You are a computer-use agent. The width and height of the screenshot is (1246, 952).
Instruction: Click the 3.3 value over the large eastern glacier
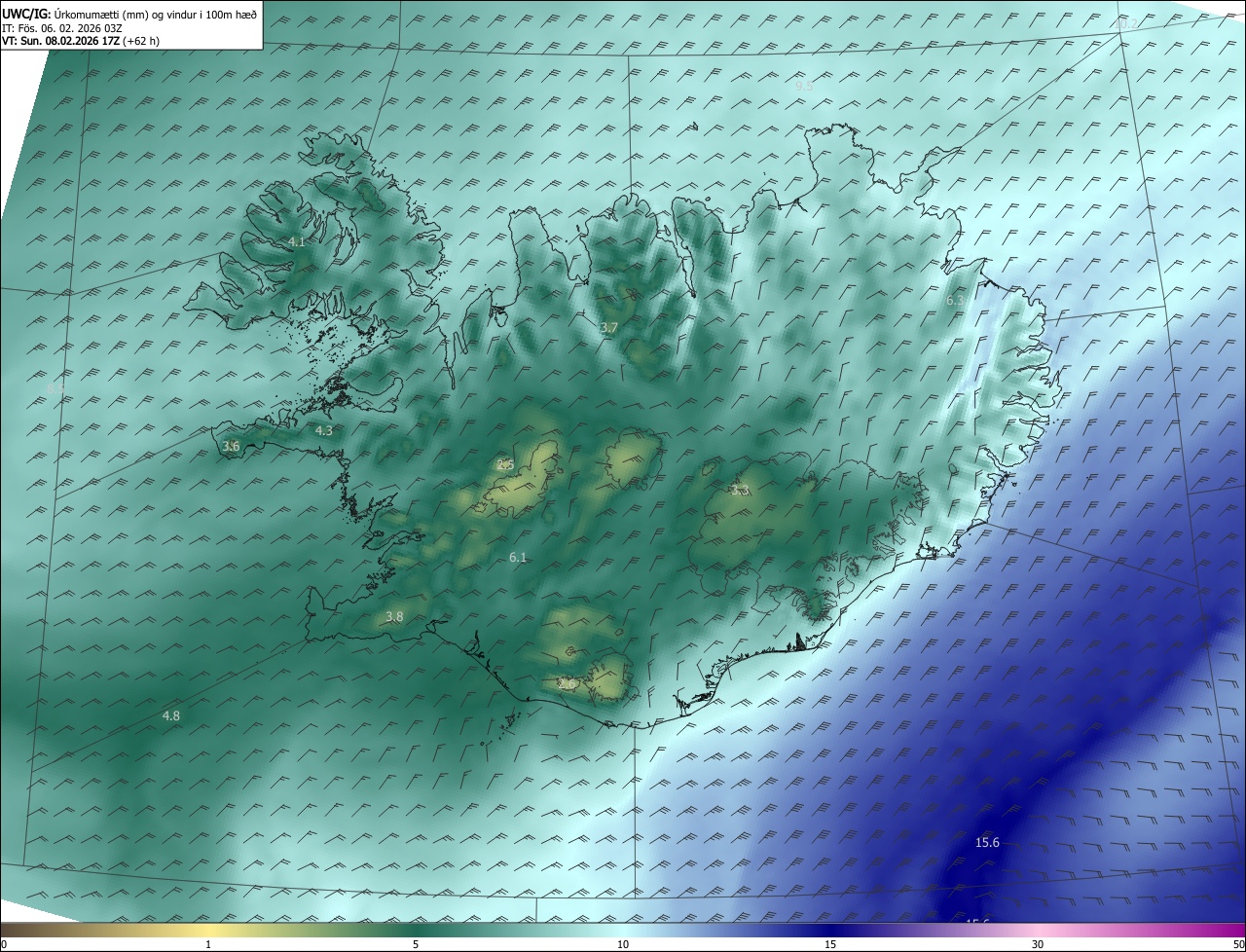tap(740, 491)
